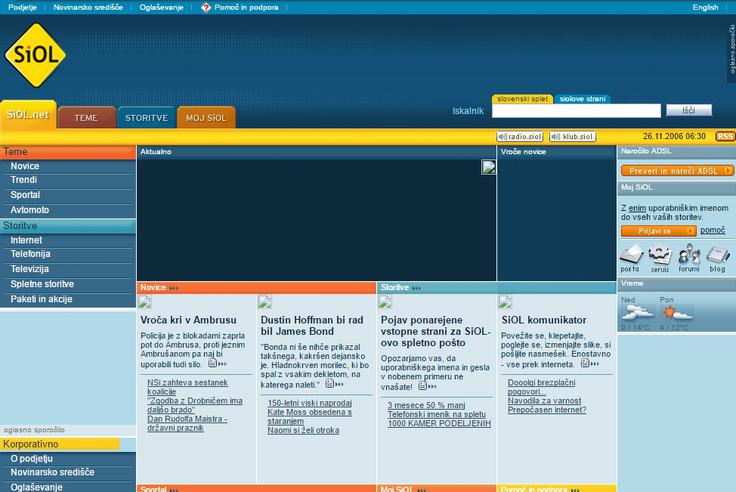
Task: Open Kate Moss obsedena s staranjem link
Action: tap(309, 416)
